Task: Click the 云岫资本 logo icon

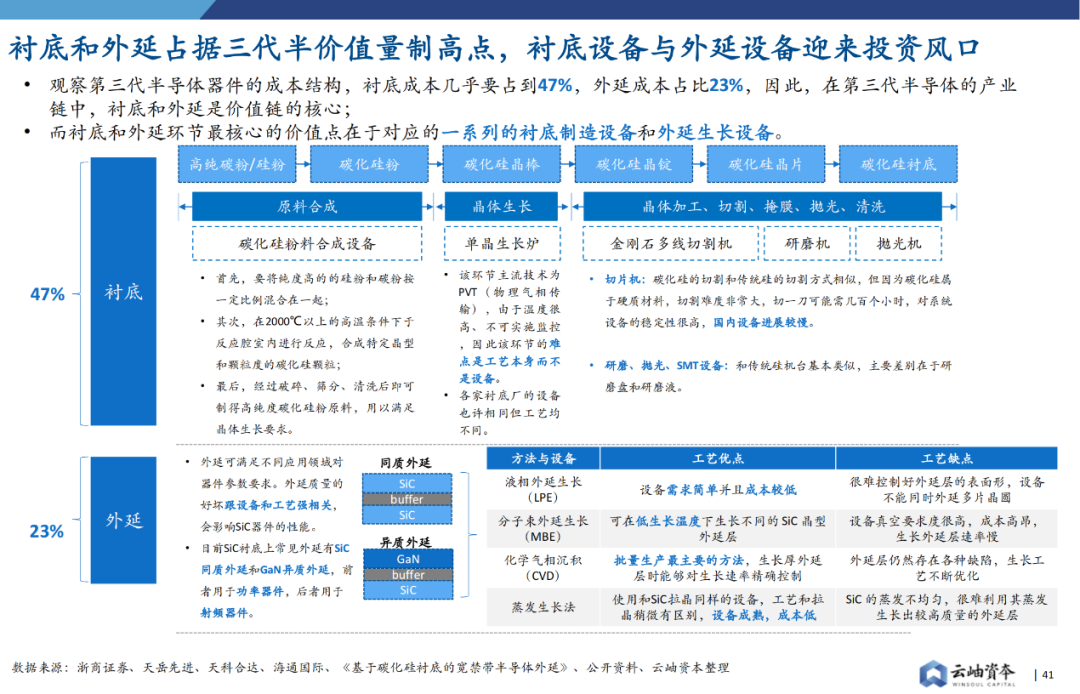Action: [x=933, y=673]
